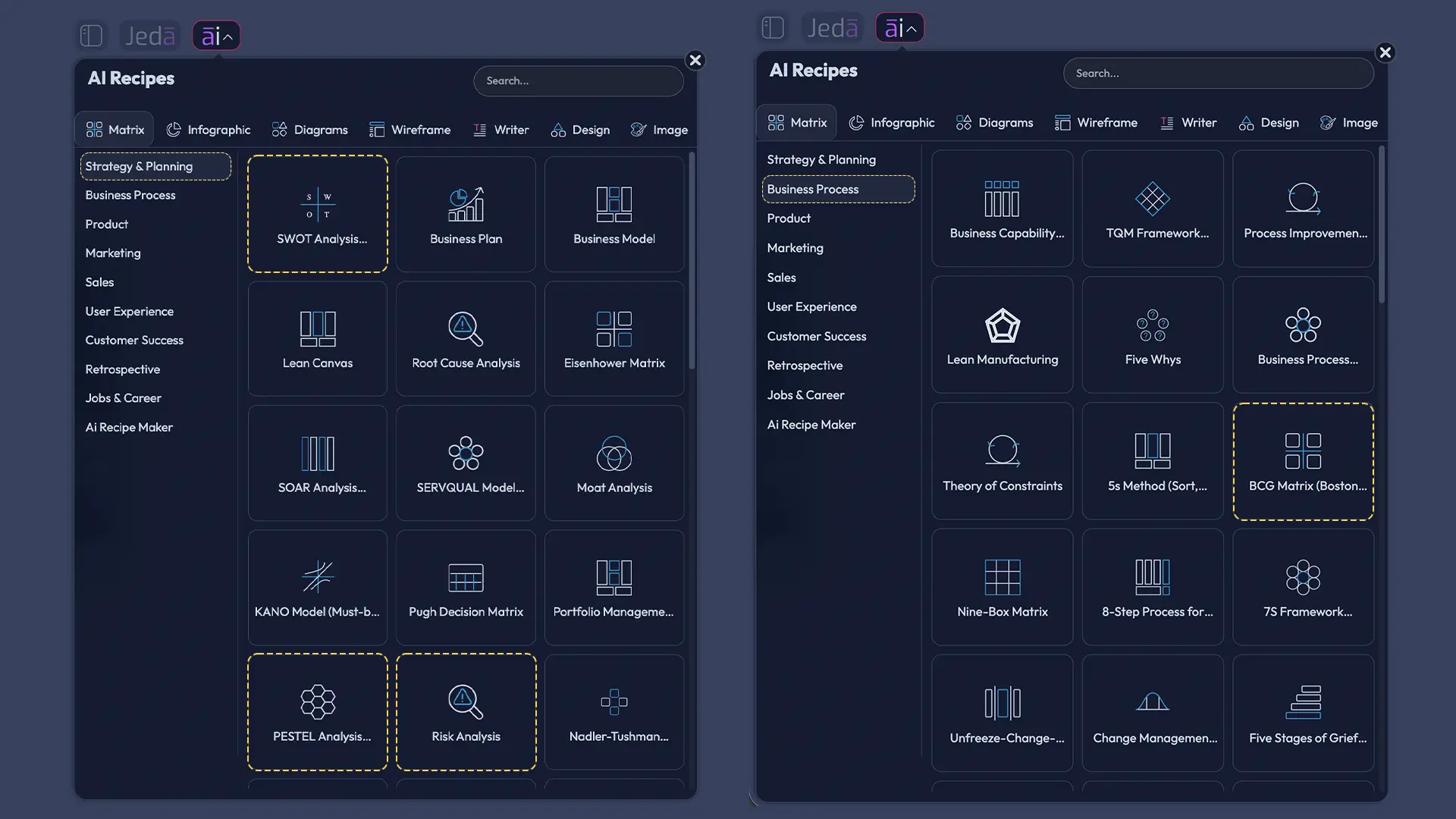Open the Wireframe tab in right panel

pyautogui.click(x=1096, y=123)
